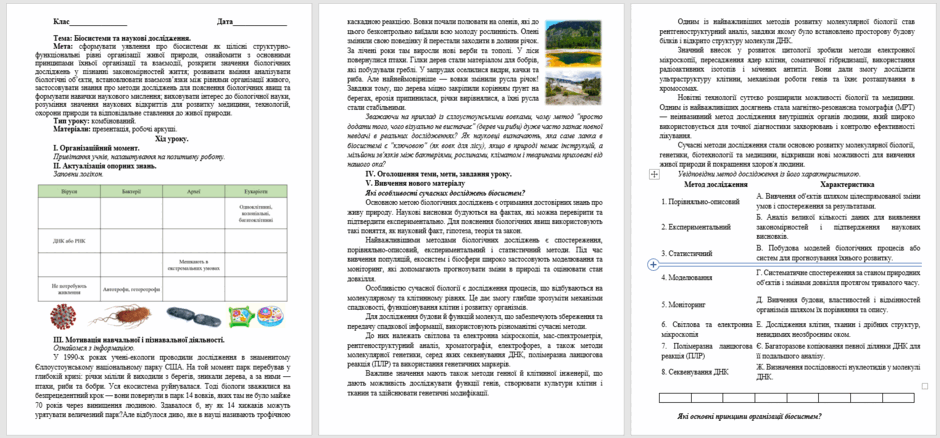Screen dimensions: 940x438
Task: Select the green plant cell picture
Action: tap(241, 316)
